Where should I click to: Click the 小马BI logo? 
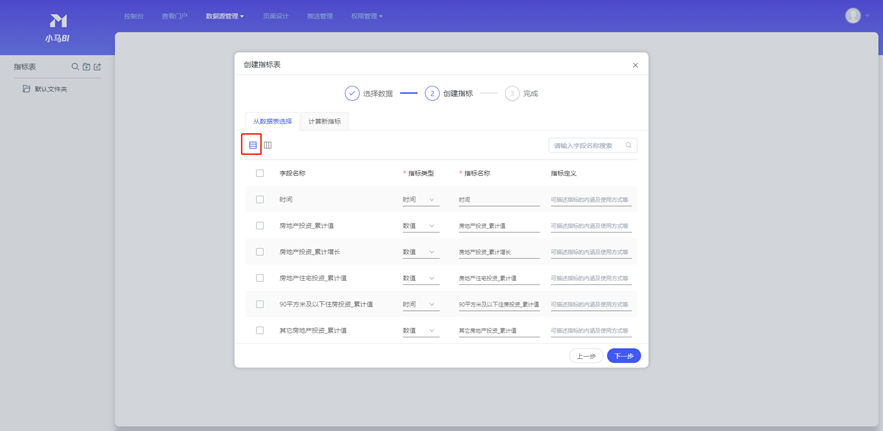coord(57,27)
